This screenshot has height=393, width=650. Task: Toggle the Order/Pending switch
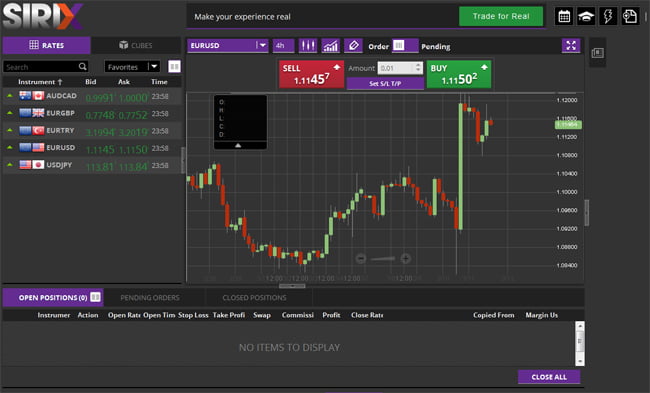coord(405,46)
